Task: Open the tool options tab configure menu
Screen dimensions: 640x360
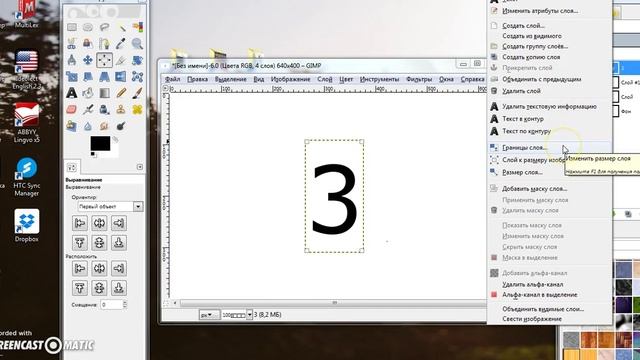Action: pos(140,167)
